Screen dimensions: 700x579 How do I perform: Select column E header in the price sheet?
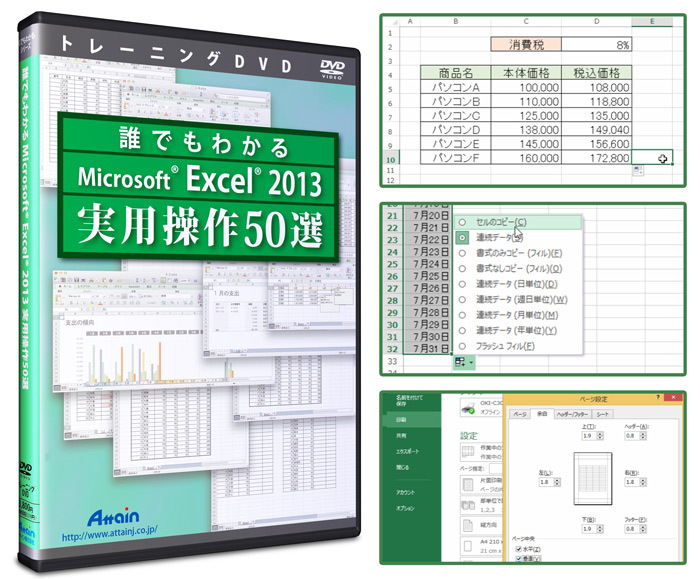652,21
